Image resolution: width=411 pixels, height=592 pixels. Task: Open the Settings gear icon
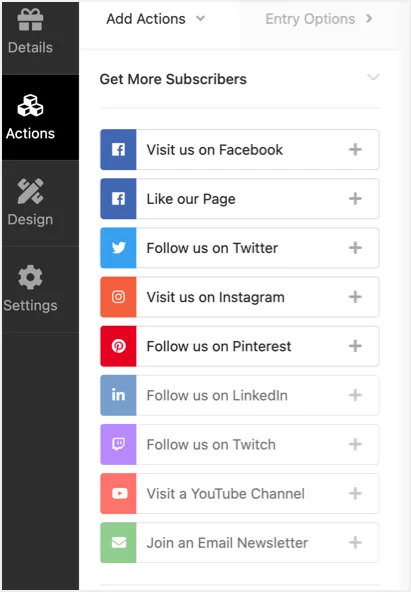click(30, 278)
